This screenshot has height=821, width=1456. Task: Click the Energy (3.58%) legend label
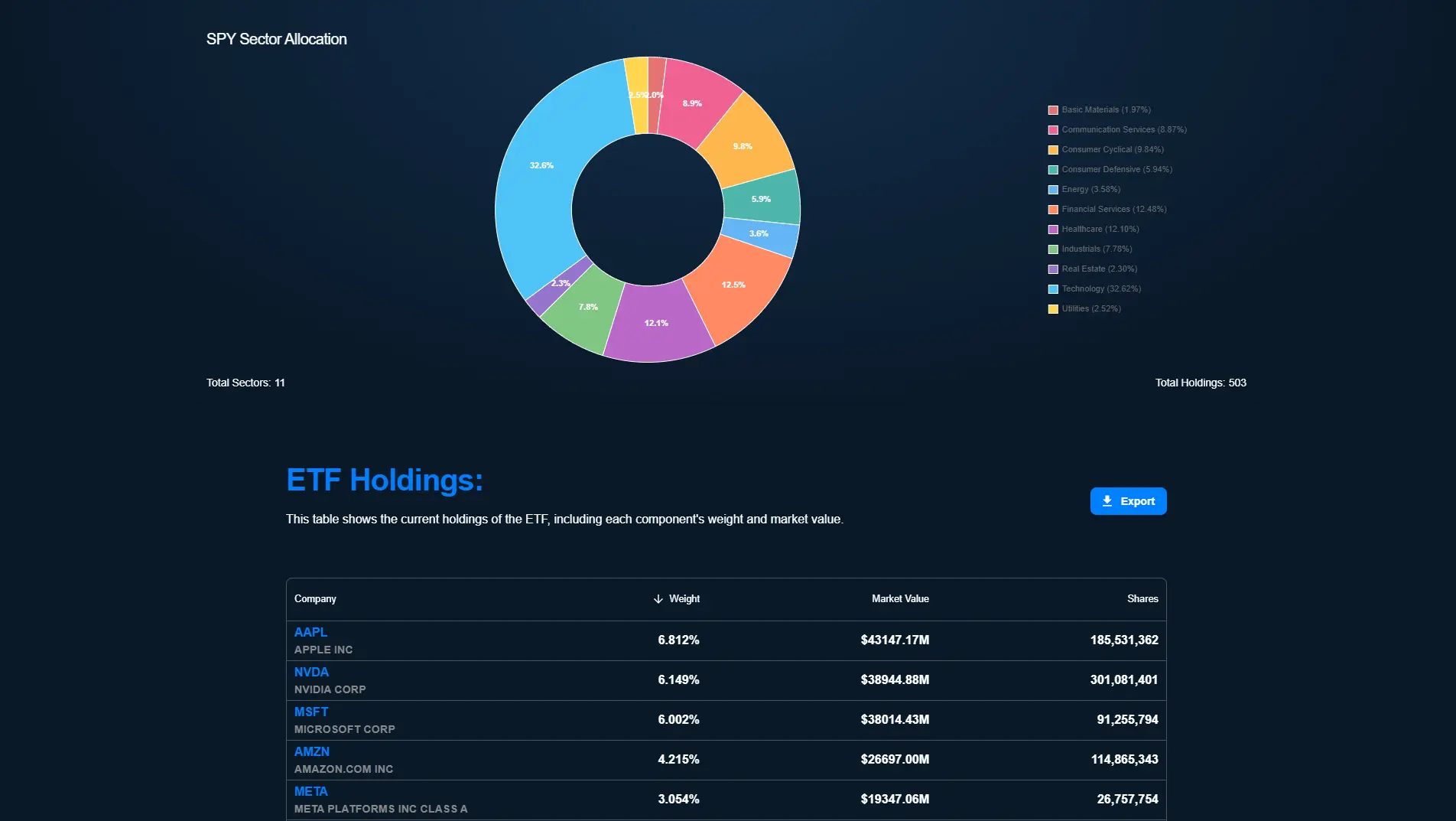pyautogui.click(x=1091, y=190)
